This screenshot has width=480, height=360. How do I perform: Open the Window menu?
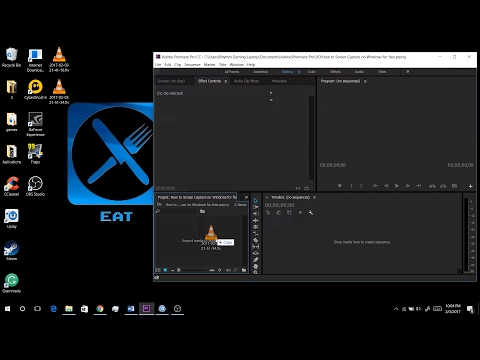point(237,65)
